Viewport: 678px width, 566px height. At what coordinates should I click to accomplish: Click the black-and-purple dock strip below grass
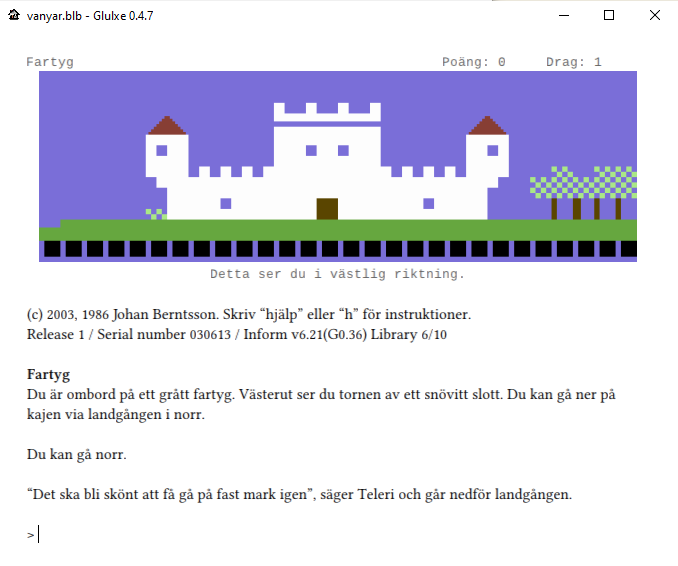point(338,249)
